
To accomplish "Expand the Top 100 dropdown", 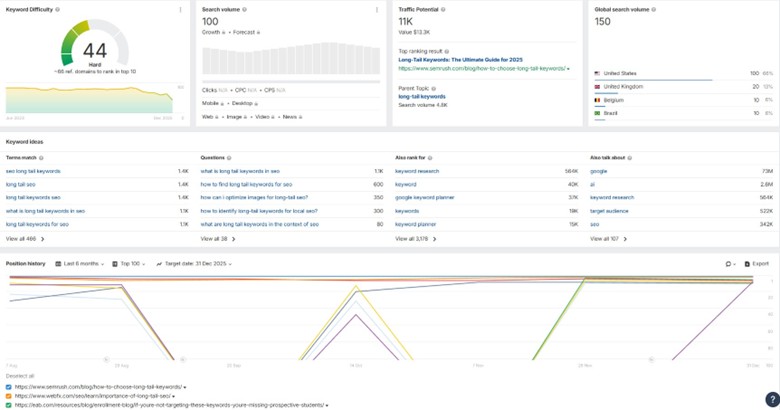I will click(130, 264).
